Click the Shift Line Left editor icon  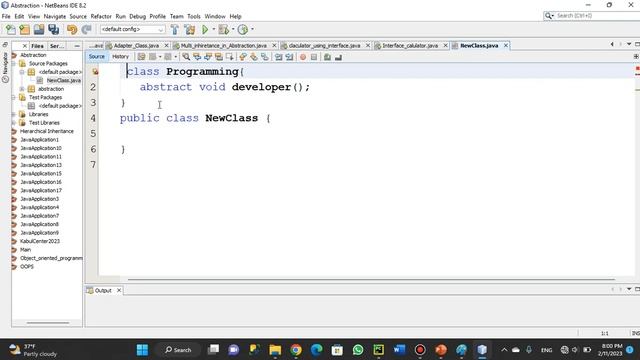(x=279, y=57)
